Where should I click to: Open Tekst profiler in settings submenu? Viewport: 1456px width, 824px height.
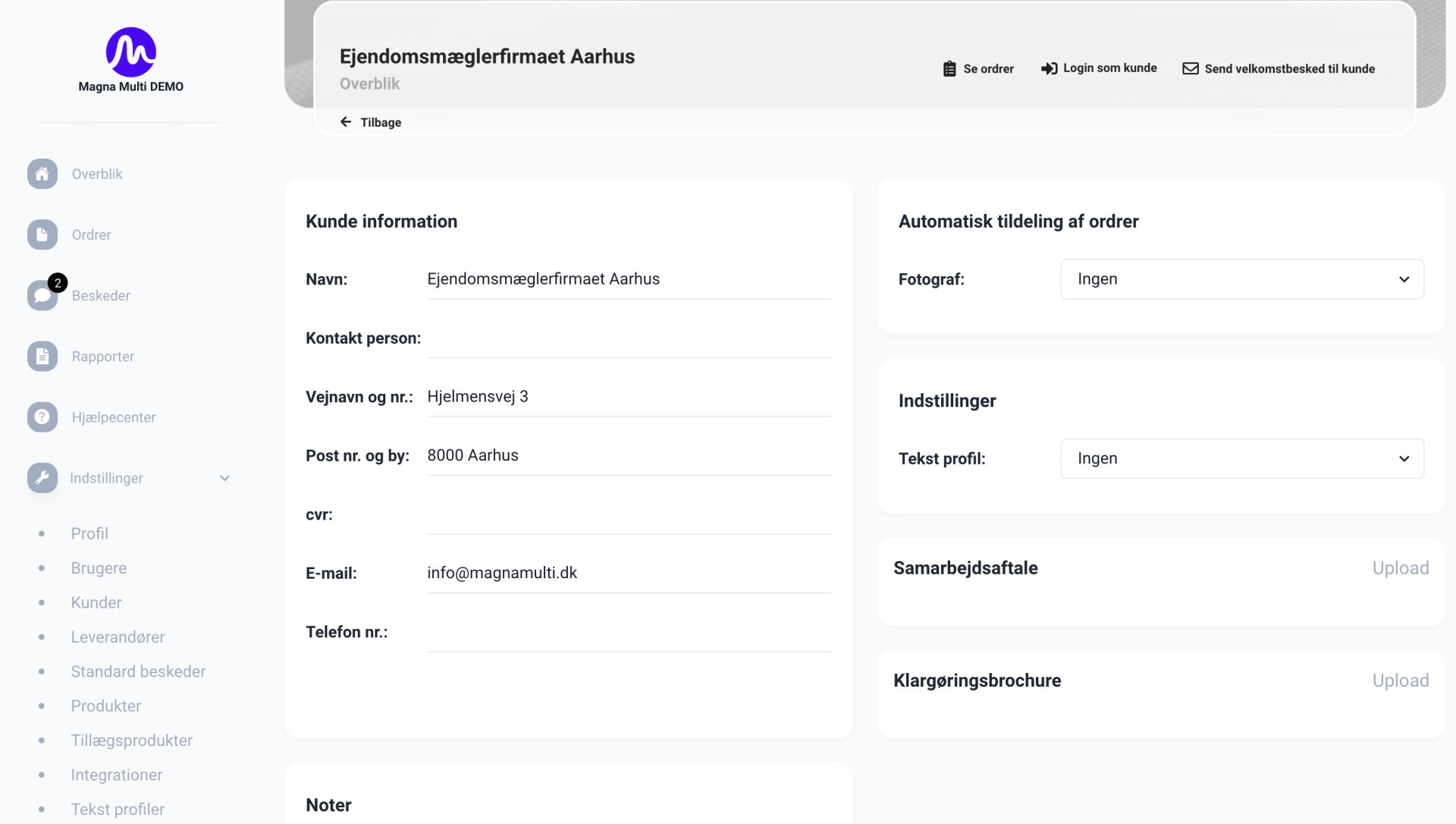click(118, 810)
